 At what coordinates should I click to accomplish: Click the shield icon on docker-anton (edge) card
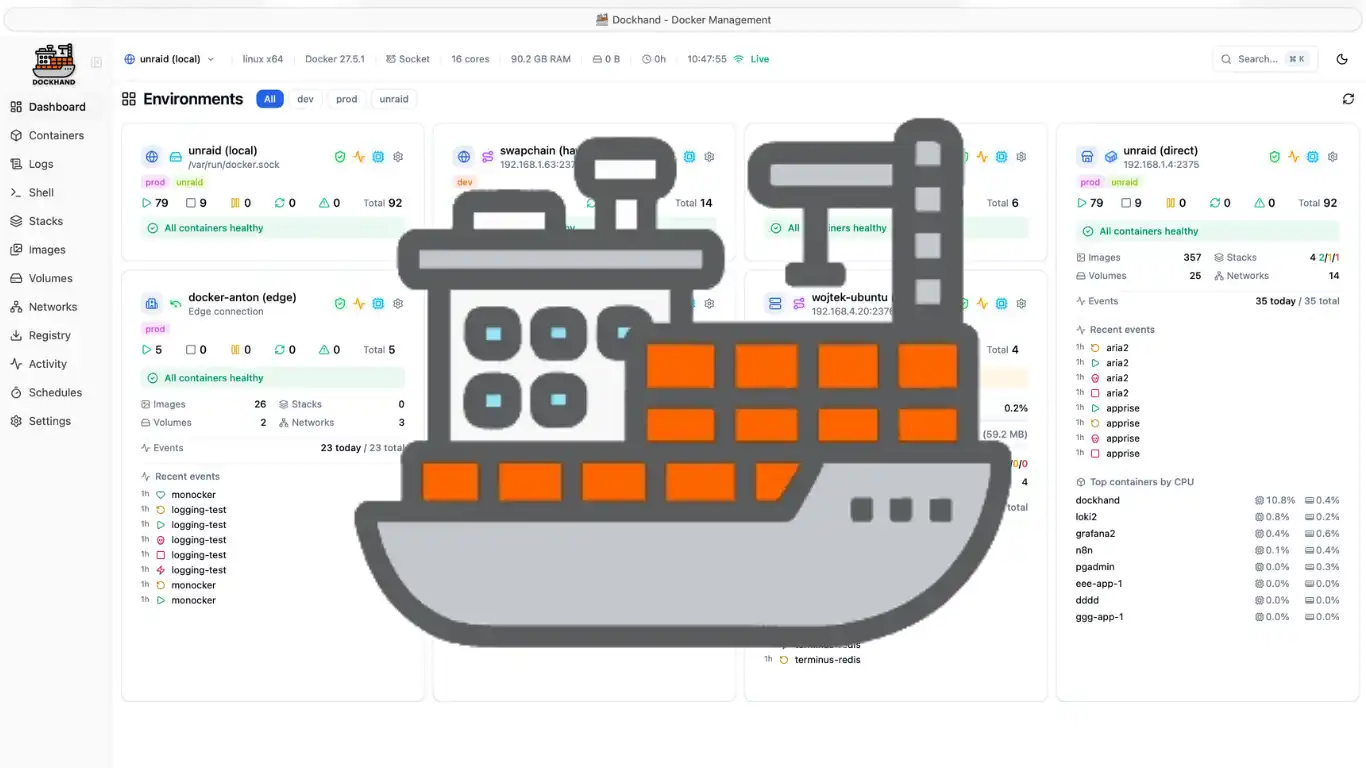(x=340, y=304)
